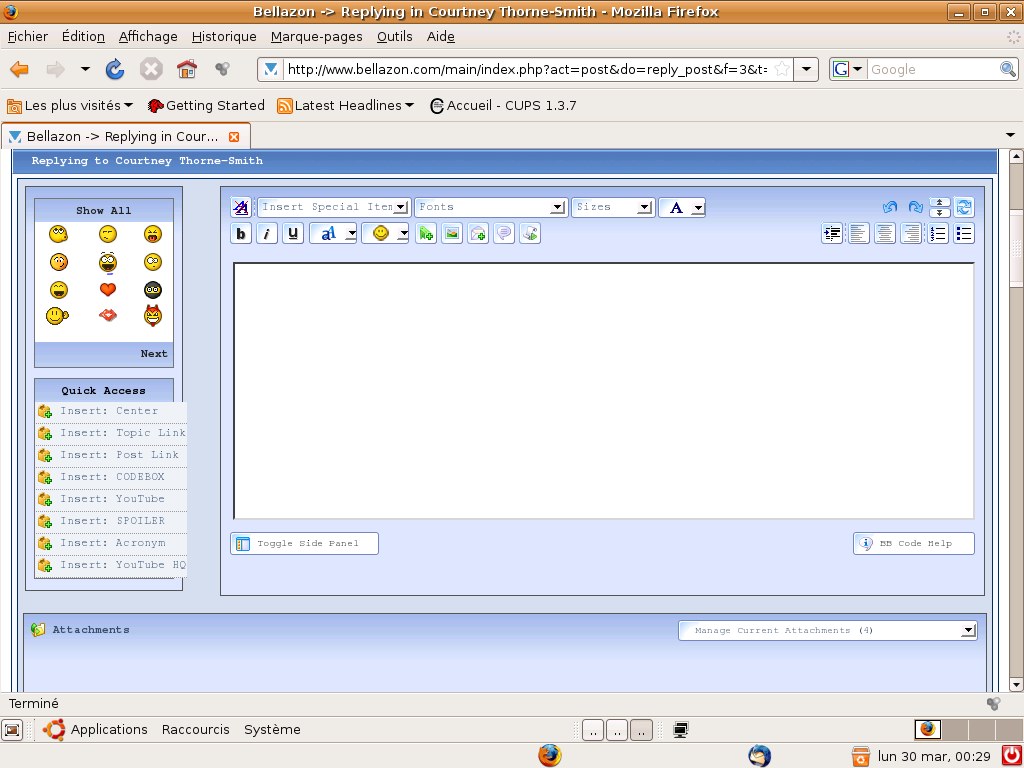Click the remove formatting icon
The width and height of the screenshot is (1024, 768).
[241, 207]
